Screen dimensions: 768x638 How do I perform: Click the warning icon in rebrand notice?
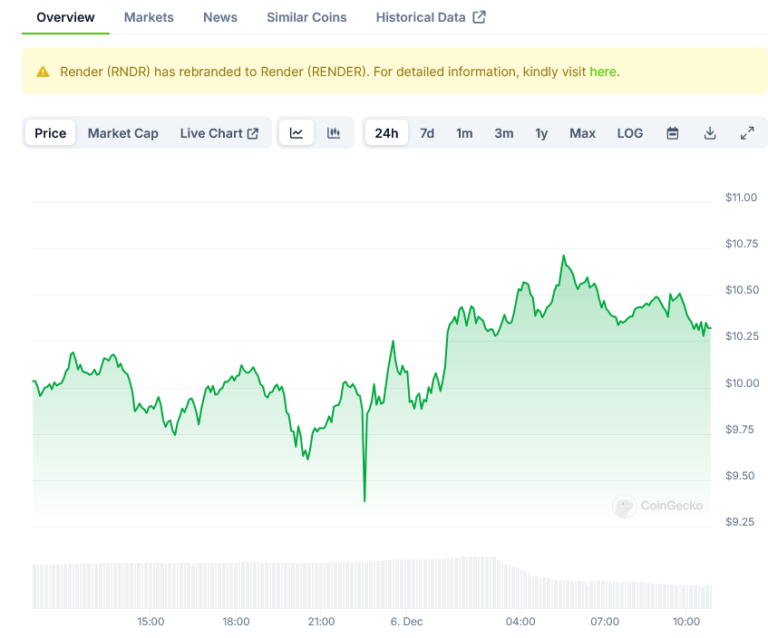coord(43,72)
